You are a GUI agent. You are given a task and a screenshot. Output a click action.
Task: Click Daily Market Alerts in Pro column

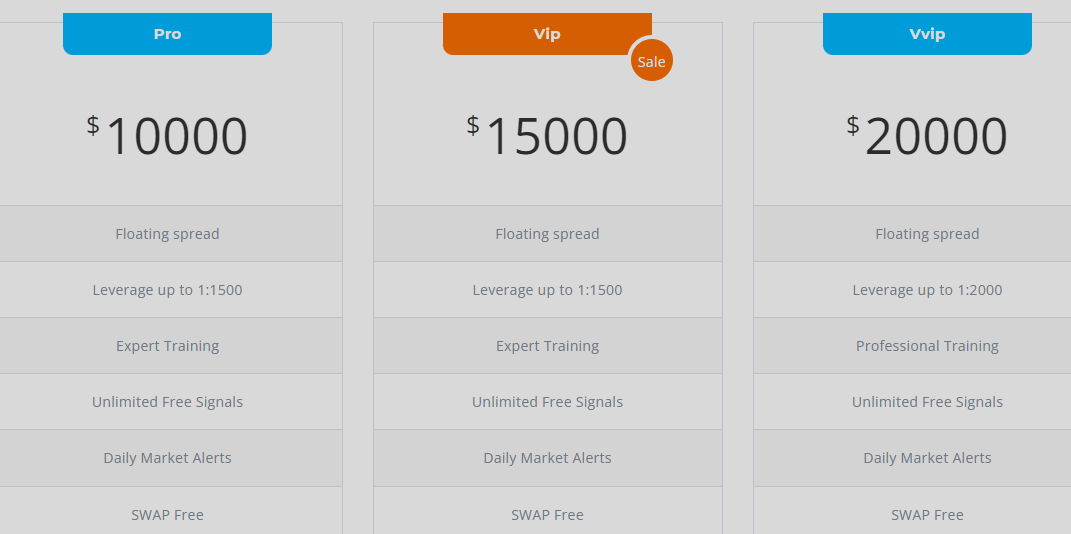click(x=167, y=458)
